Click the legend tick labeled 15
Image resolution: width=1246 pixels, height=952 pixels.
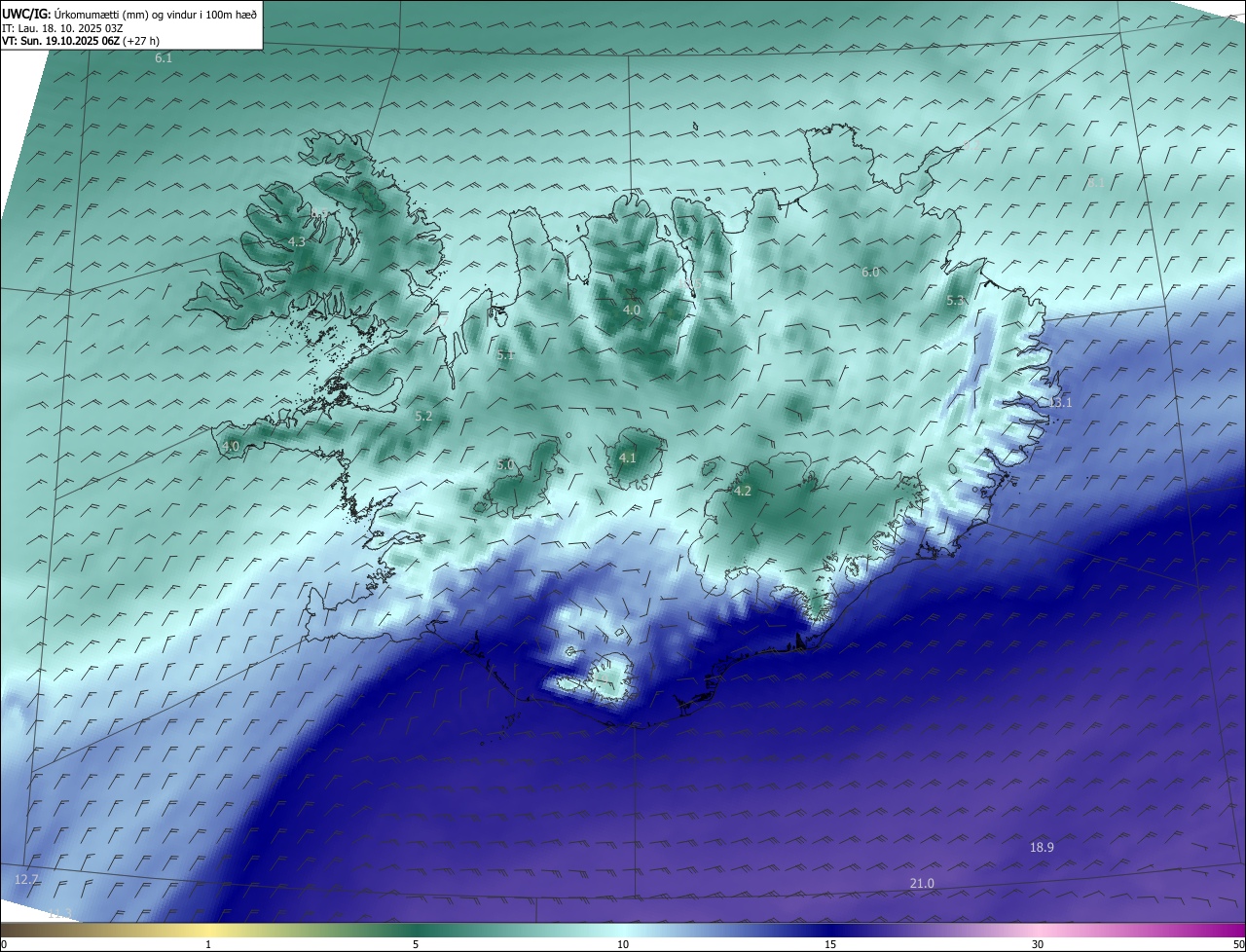pyautogui.click(x=830, y=944)
